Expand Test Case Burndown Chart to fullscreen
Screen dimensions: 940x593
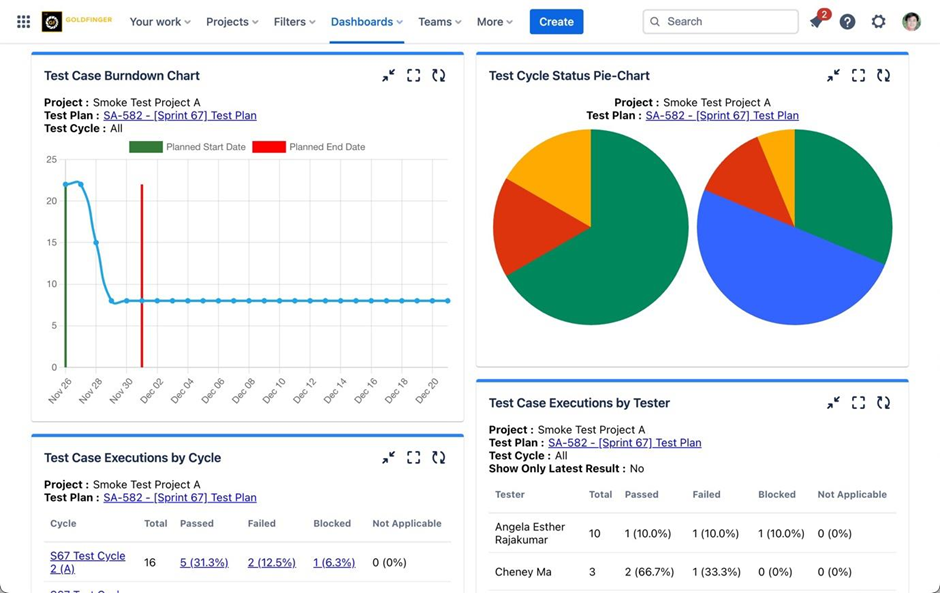coord(413,76)
